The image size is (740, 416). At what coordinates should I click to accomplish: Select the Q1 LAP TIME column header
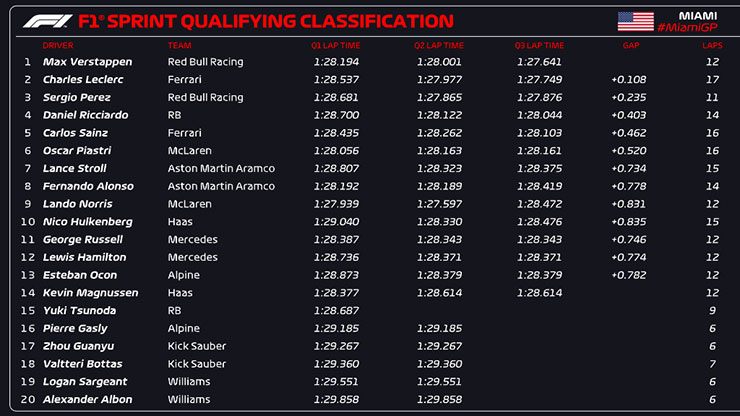click(x=336, y=45)
